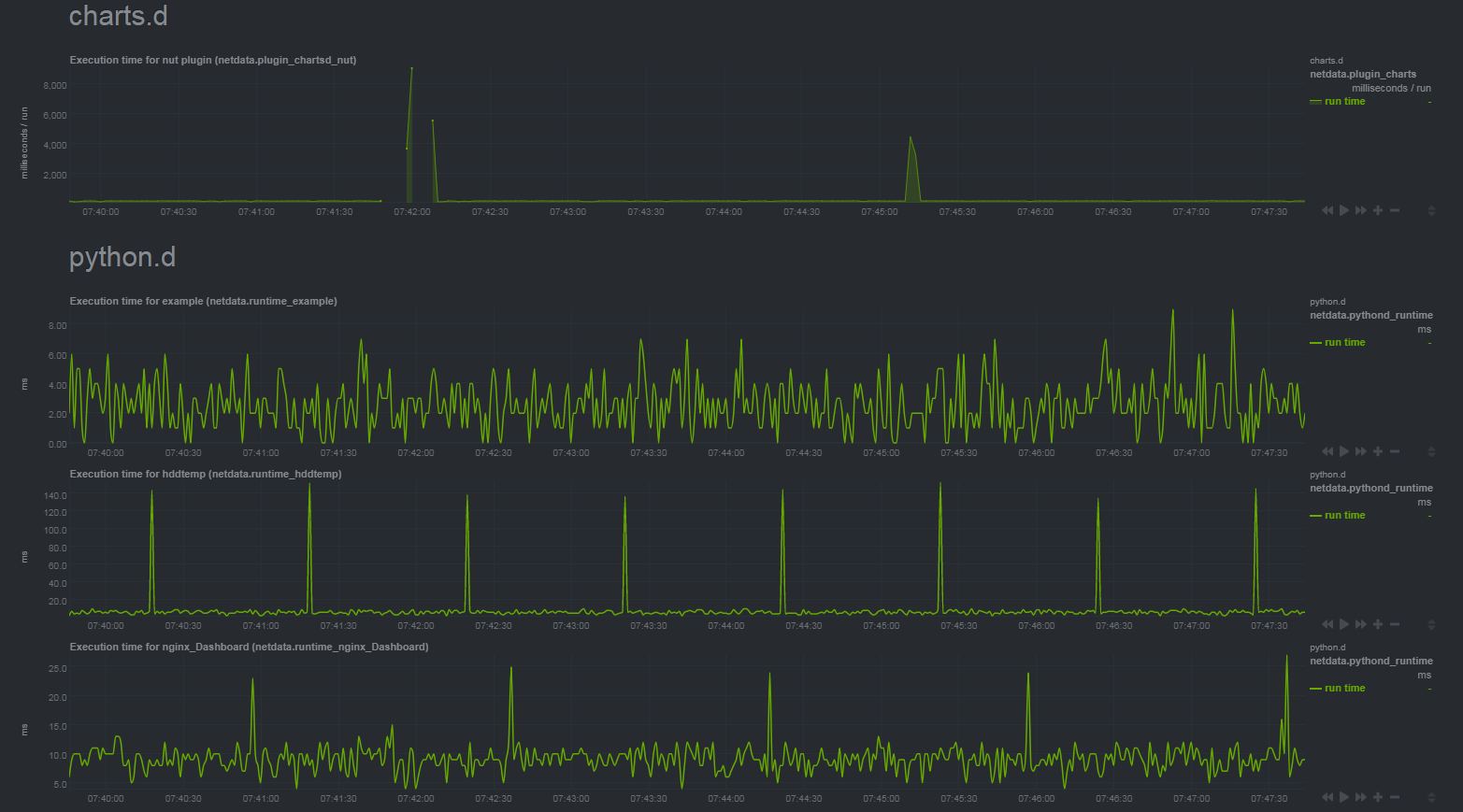Zoom out on the hddtemp runtime chart
Viewport: 1463px width, 812px height.
click(x=1394, y=624)
